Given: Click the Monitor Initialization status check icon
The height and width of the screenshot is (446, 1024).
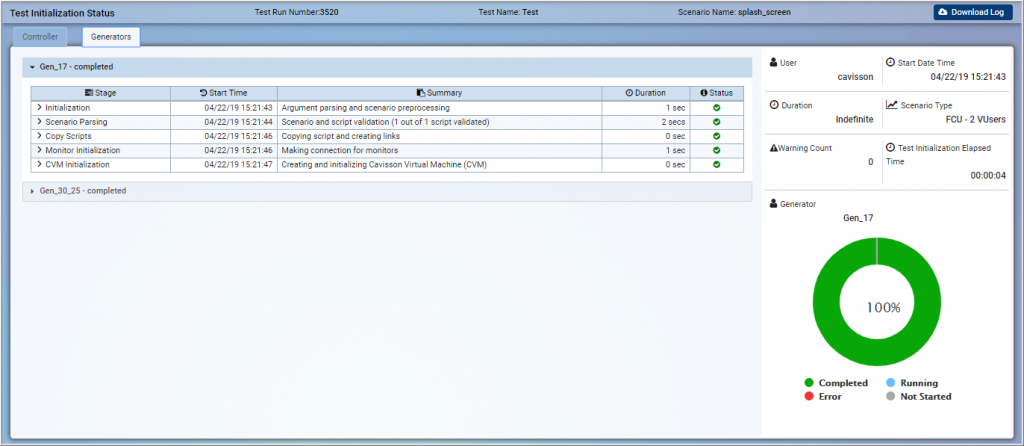Looking at the screenshot, I should point(716,150).
